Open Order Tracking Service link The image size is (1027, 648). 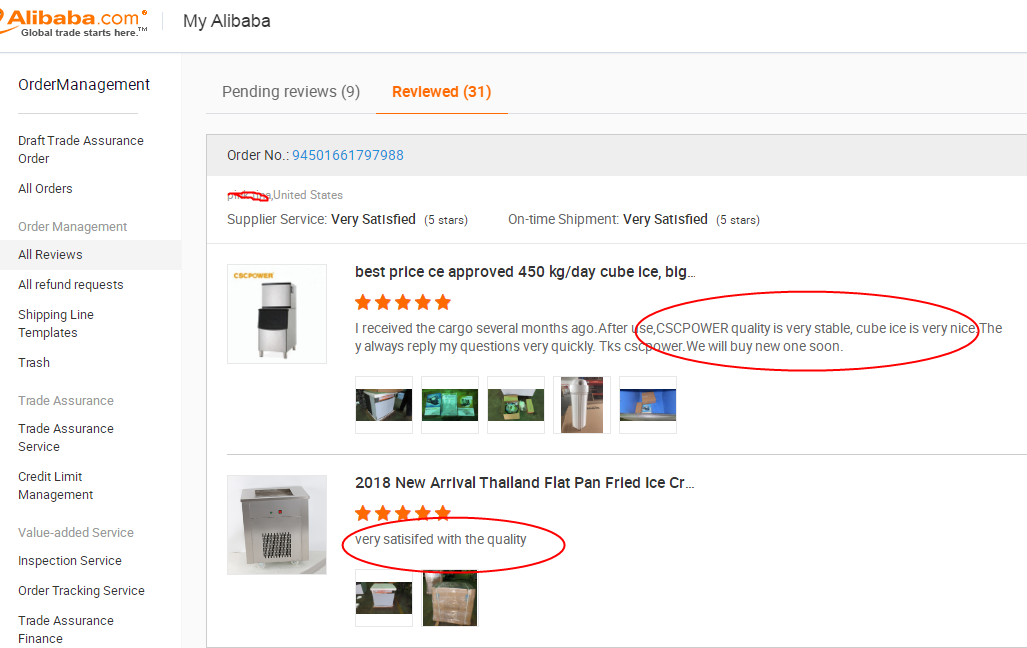point(81,590)
